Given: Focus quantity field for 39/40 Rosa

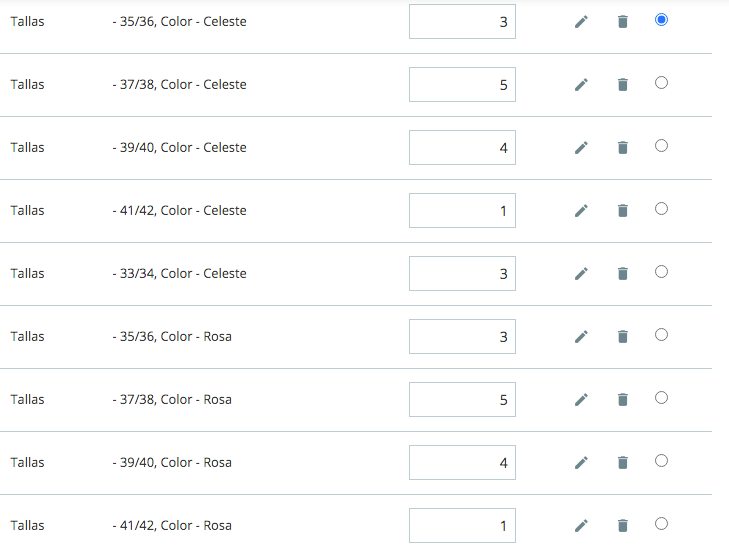Looking at the screenshot, I should tap(462, 463).
